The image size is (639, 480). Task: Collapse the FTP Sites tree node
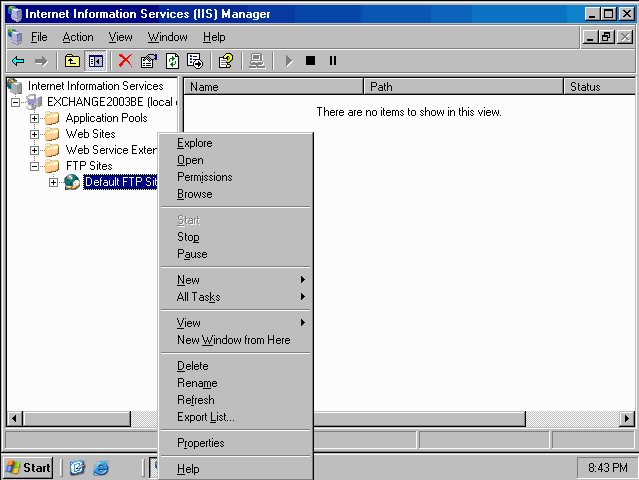pyautogui.click(x=35, y=166)
